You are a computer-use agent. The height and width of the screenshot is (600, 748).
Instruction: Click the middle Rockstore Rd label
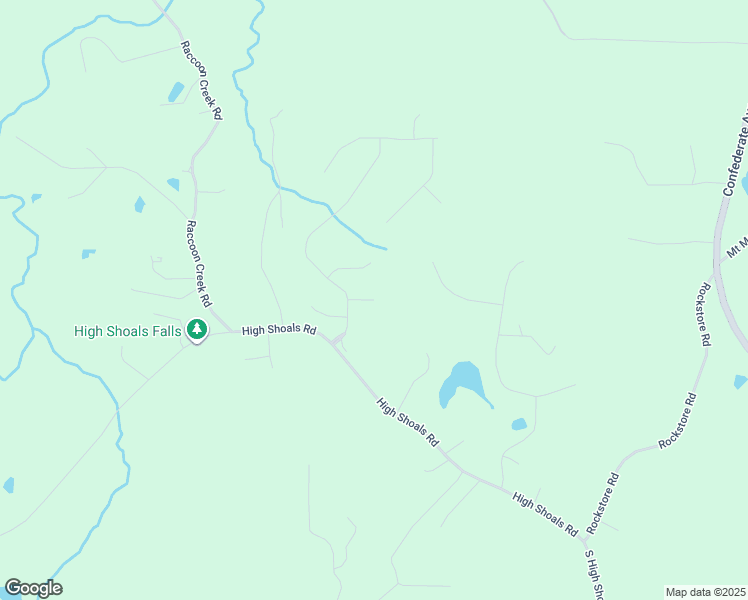678,421
